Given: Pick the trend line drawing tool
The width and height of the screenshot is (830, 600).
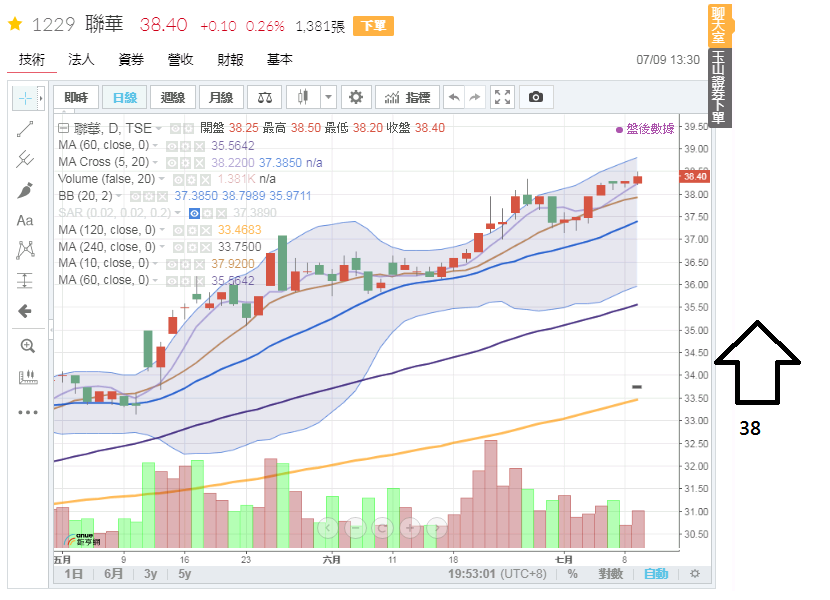Looking at the screenshot, I should tap(25, 129).
